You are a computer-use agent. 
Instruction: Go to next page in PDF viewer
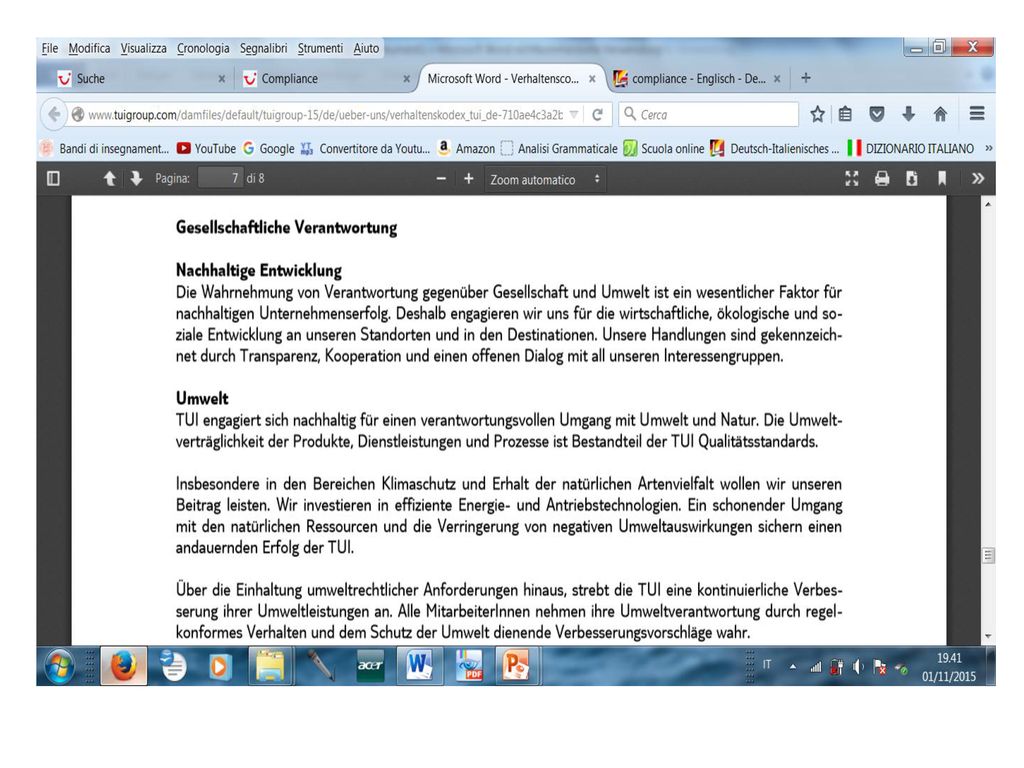[x=136, y=178]
